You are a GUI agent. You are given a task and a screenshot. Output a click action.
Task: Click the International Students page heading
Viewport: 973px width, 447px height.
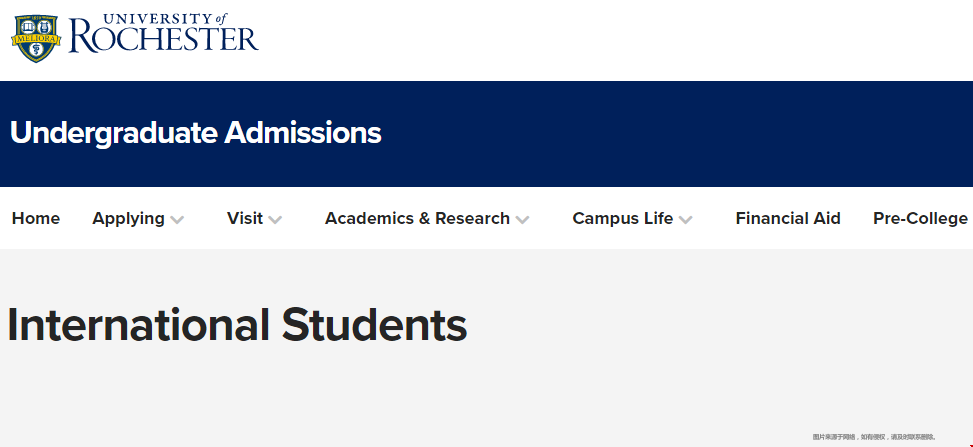coord(237,325)
